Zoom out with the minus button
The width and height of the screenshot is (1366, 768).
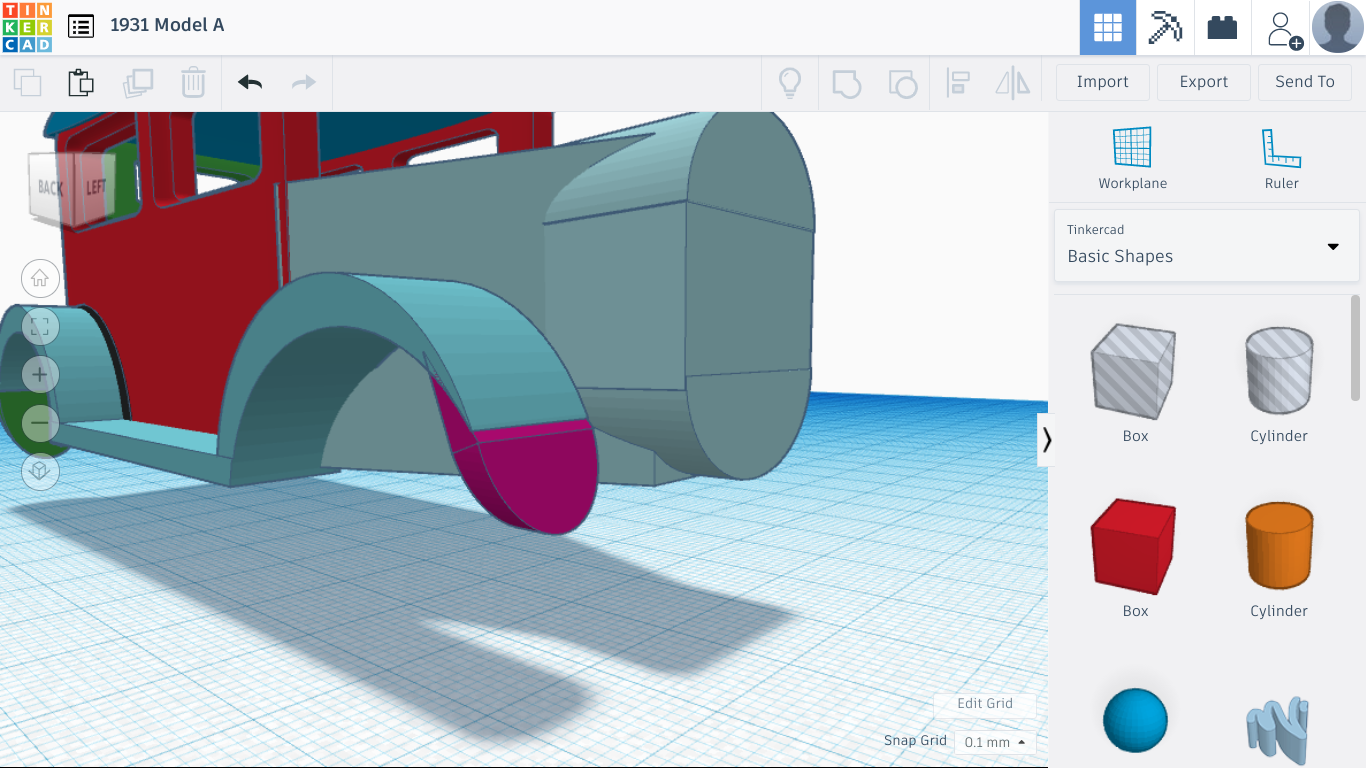pyautogui.click(x=40, y=423)
